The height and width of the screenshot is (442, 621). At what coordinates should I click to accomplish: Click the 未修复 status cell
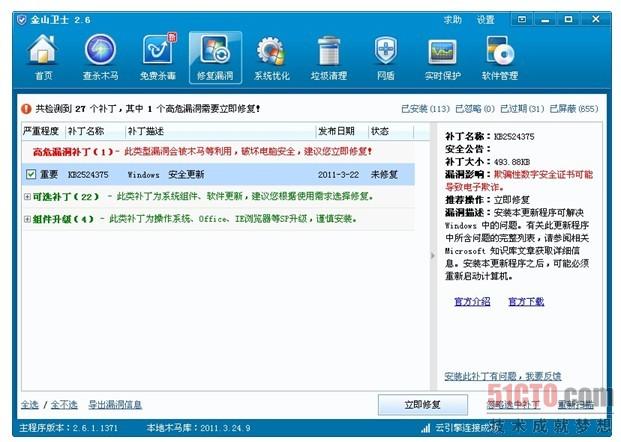[x=384, y=175]
